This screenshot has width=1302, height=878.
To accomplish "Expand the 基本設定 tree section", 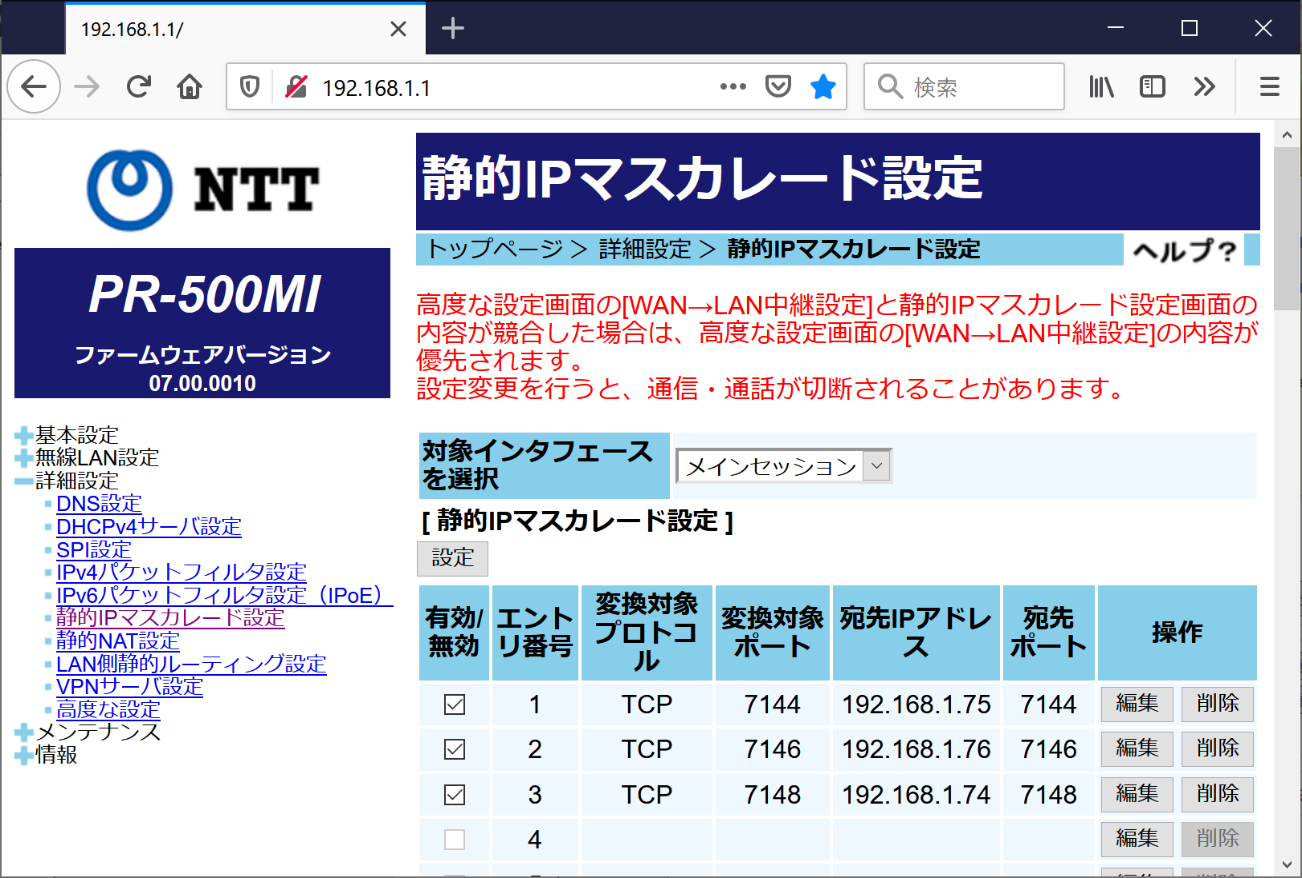I will coord(24,435).
